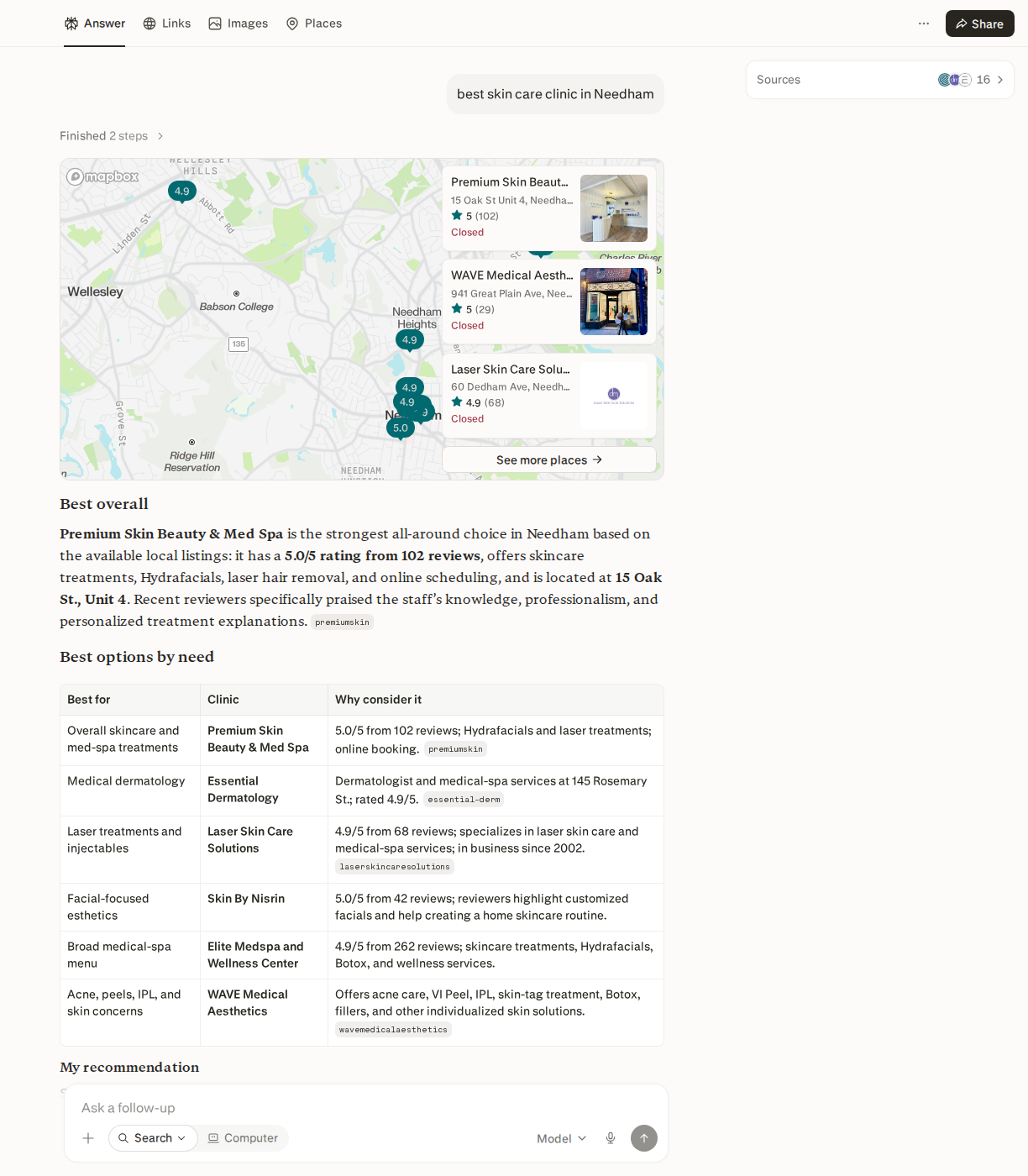
Task: Click See more places link
Action: (x=549, y=459)
